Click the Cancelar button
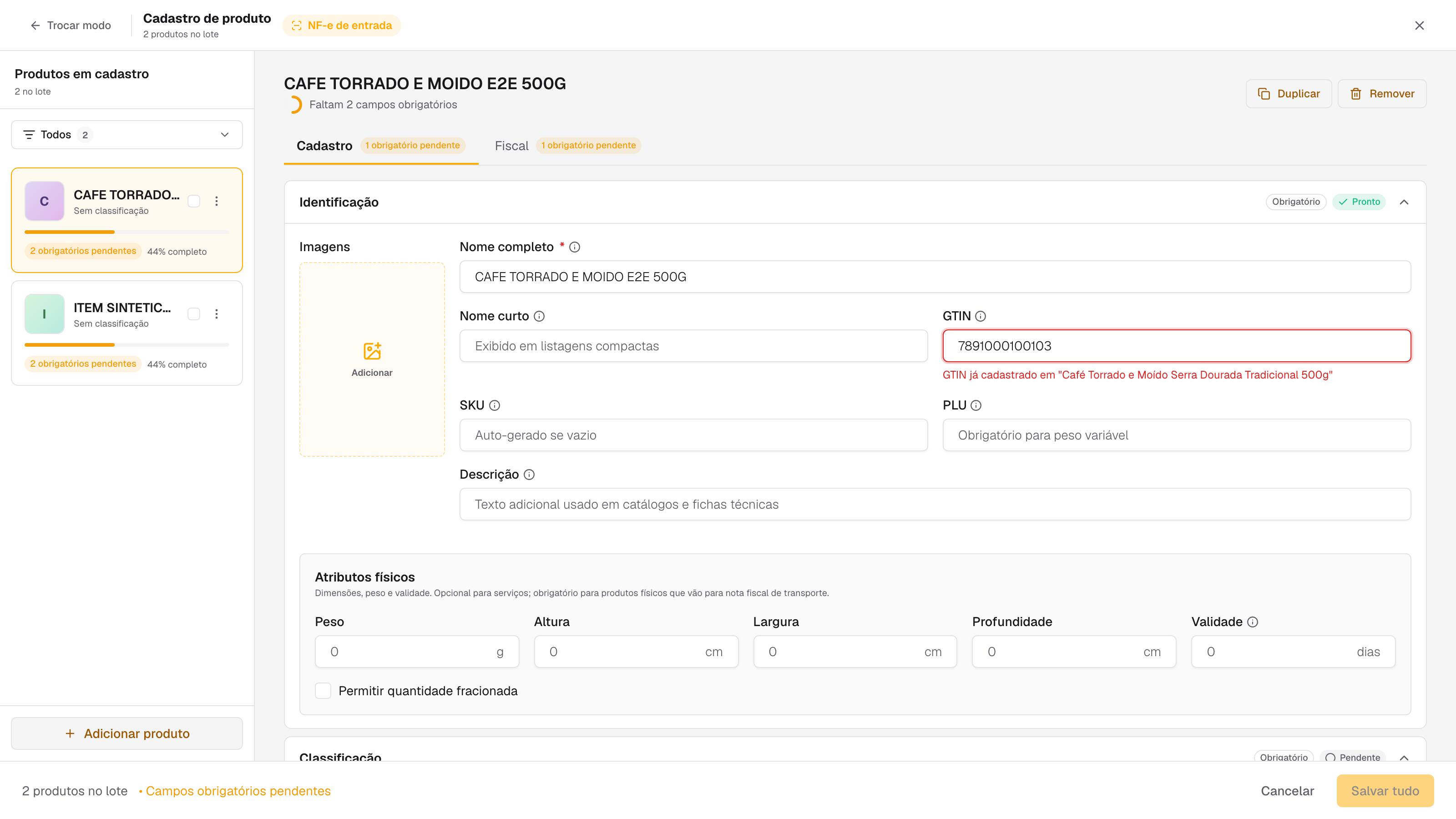 click(x=1287, y=791)
